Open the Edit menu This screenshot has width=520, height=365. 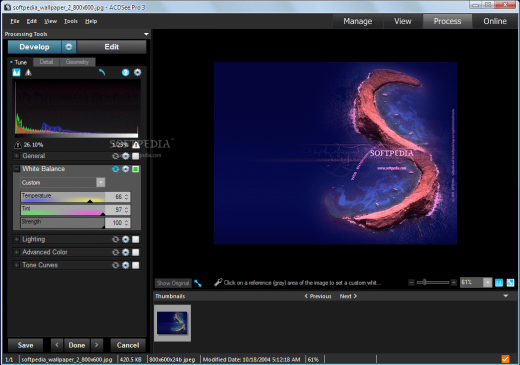pyautogui.click(x=32, y=21)
